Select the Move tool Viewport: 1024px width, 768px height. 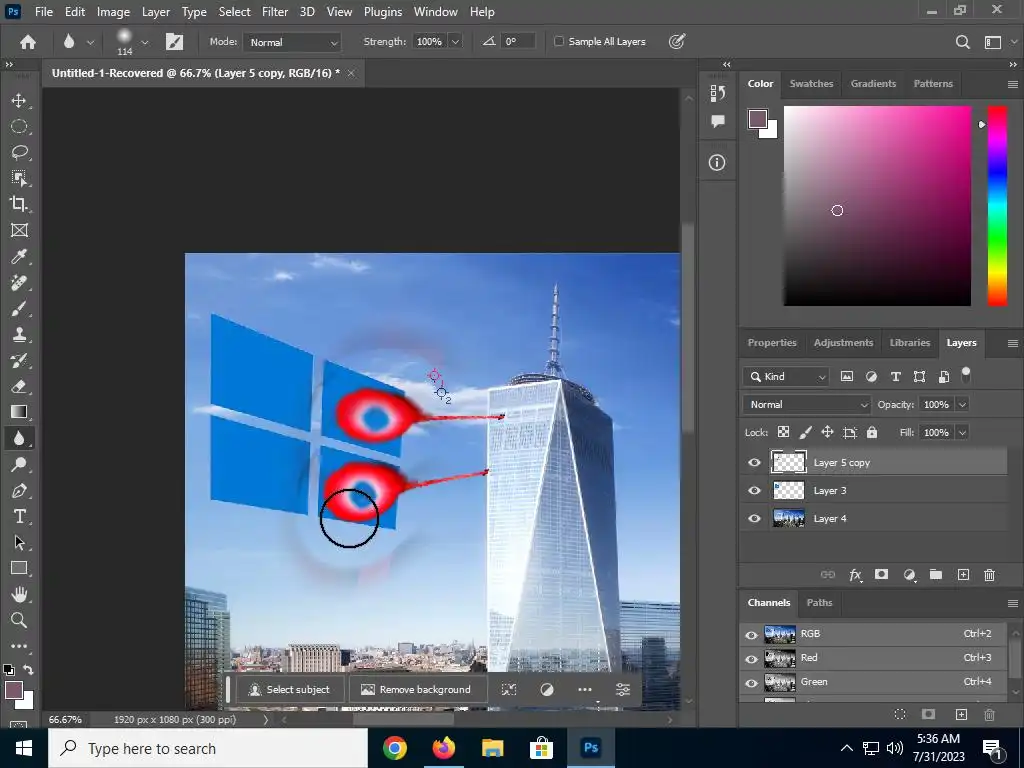point(19,101)
